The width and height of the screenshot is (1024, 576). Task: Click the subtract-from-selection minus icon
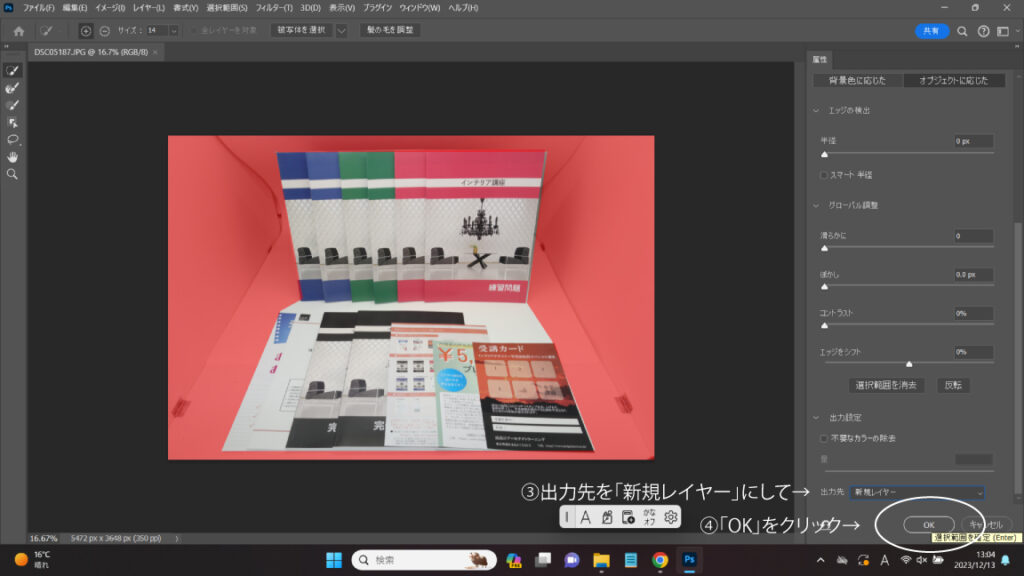(x=104, y=31)
